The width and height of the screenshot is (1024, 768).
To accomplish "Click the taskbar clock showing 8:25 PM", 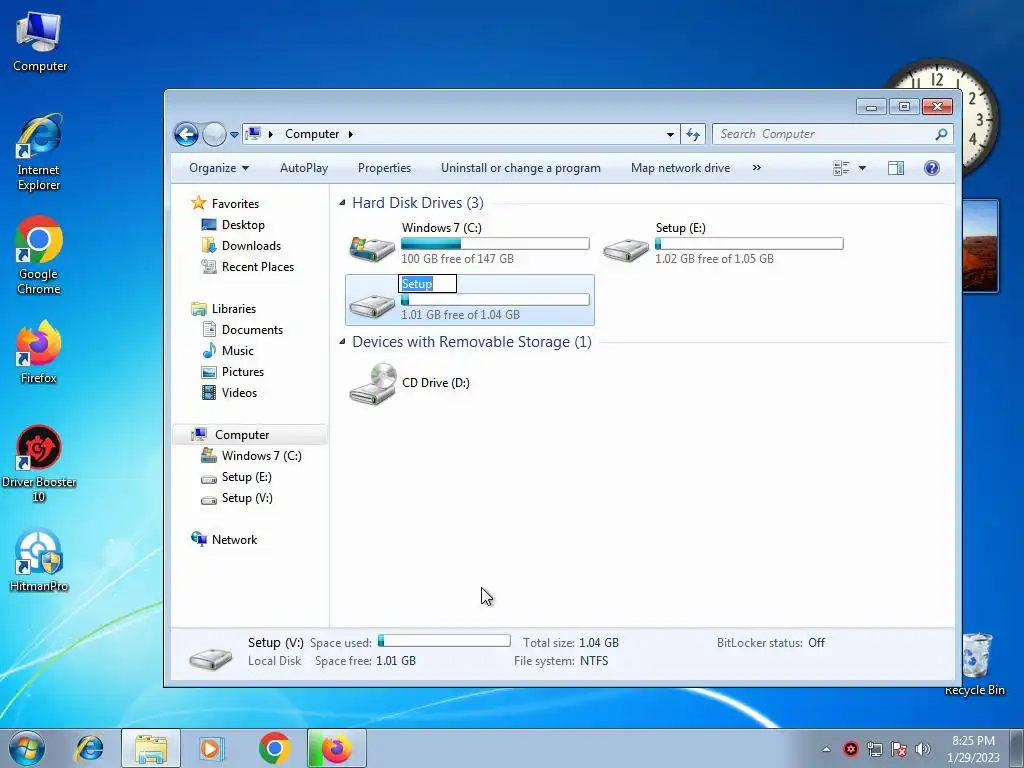I will click(973, 749).
